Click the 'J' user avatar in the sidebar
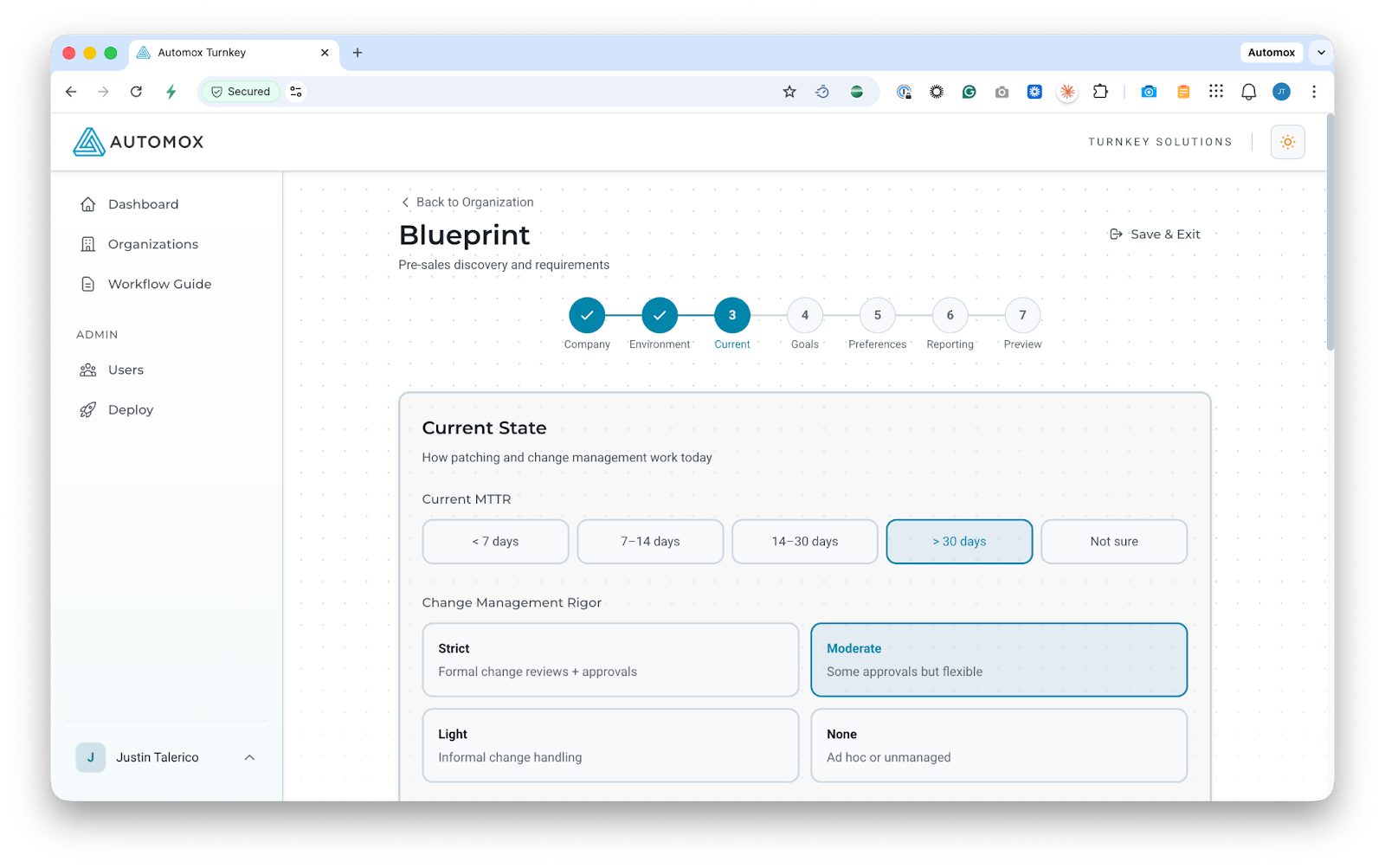This screenshot has width=1385, height=868. click(x=91, y=757)
